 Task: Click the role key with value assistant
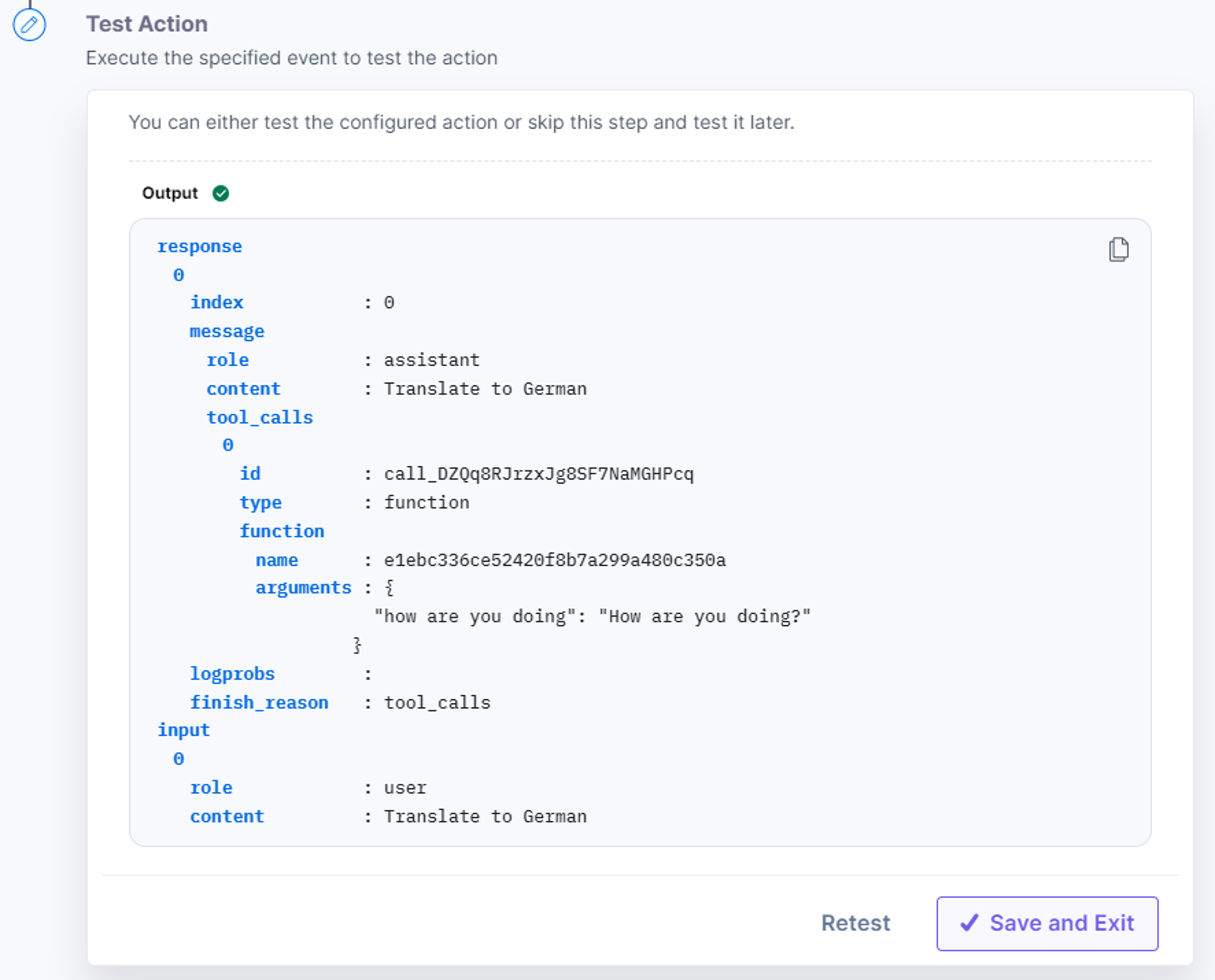point(227,360)
